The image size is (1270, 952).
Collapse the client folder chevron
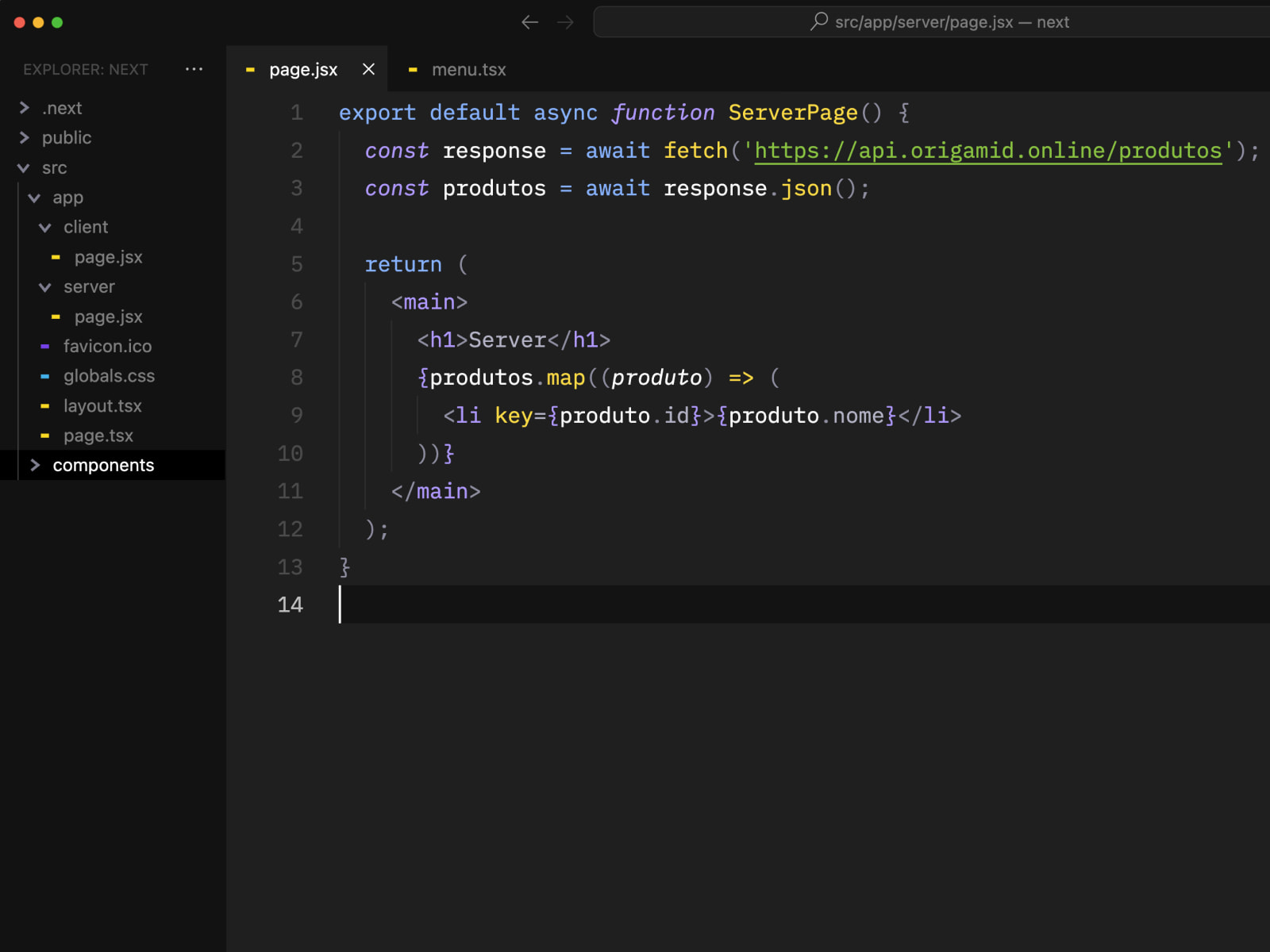(x=45, y=228)
